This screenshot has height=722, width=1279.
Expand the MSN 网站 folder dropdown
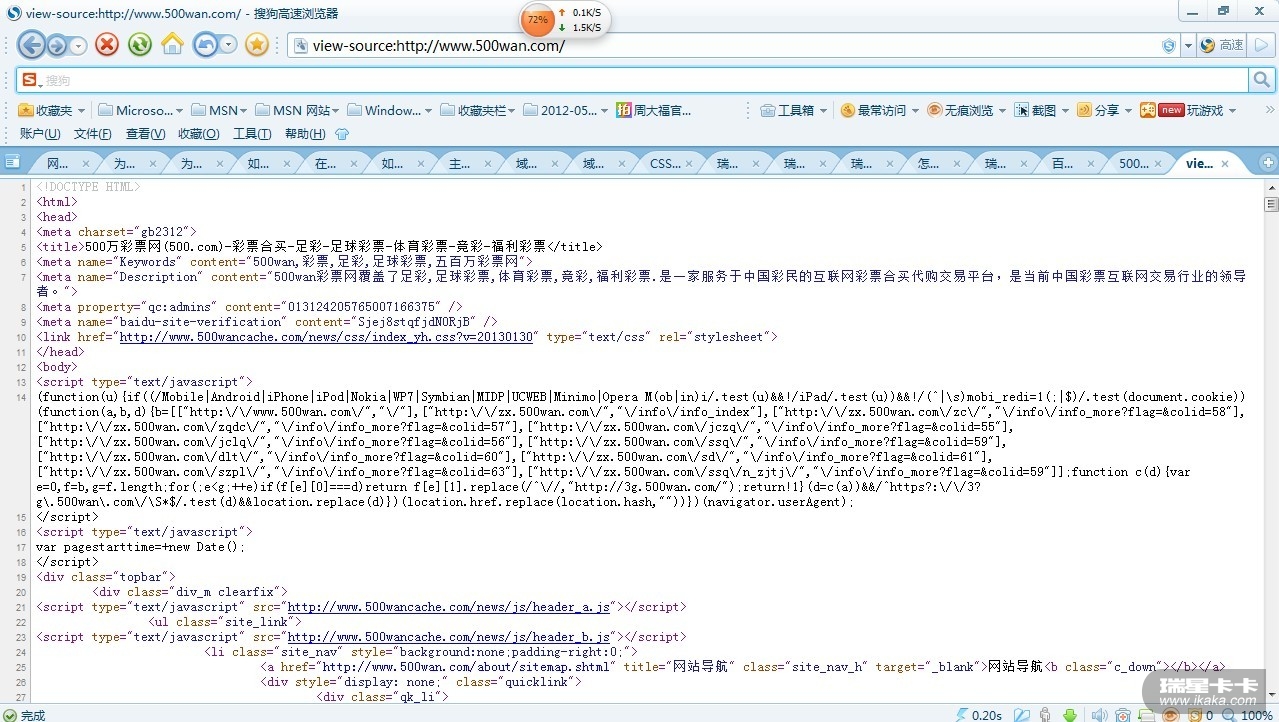click(335, 111)
